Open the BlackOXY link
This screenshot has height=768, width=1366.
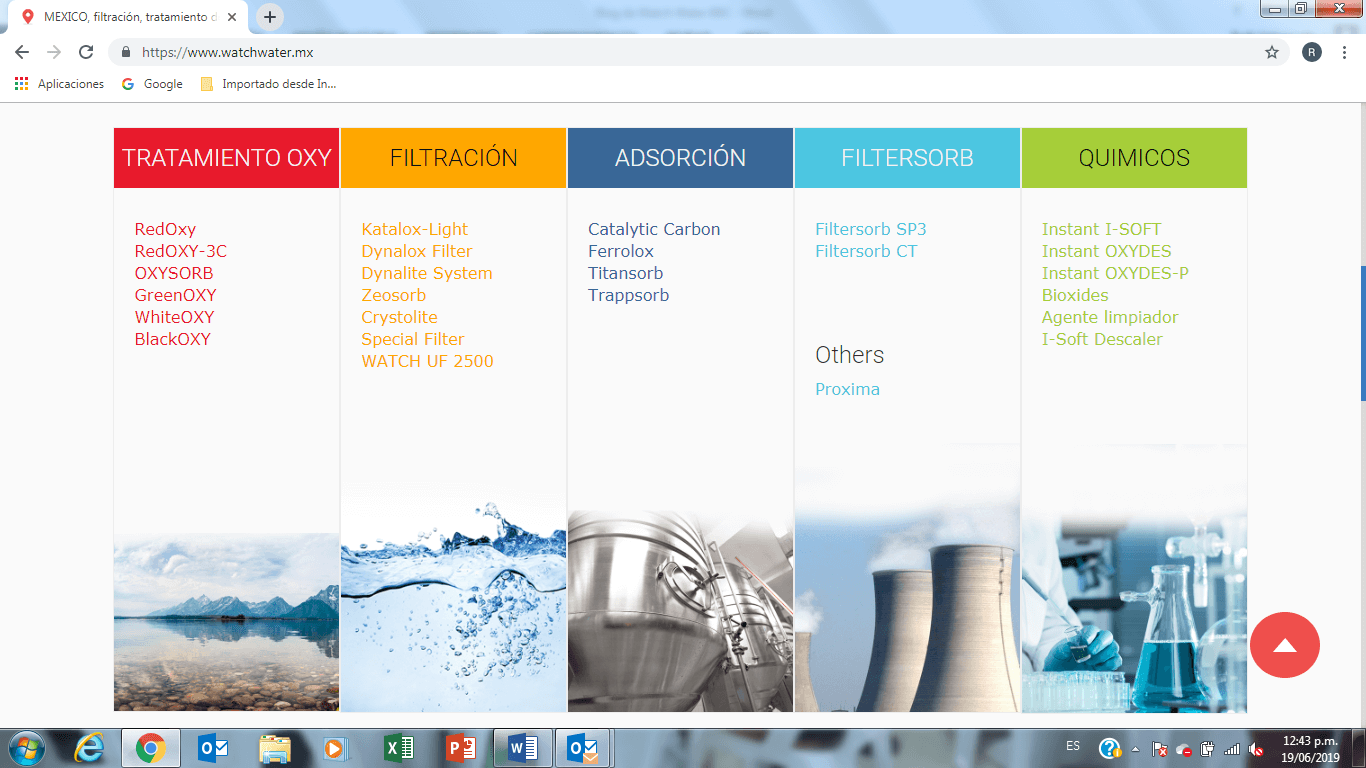click(173, 339)
